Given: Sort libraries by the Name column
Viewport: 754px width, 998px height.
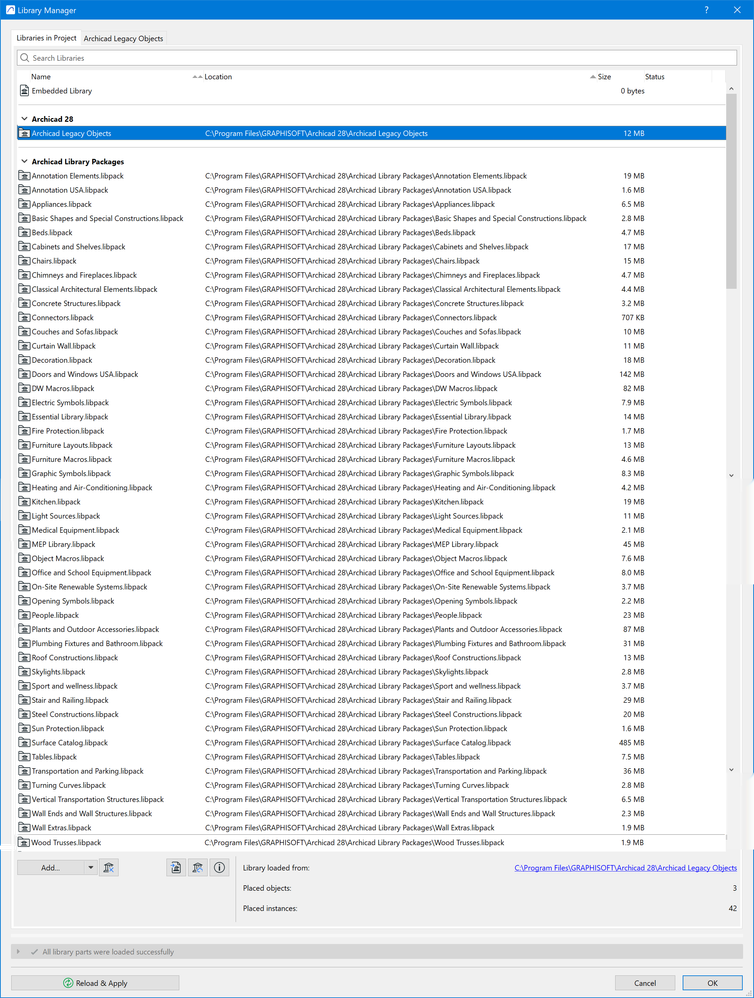Looking at the screenshot, I should pyautogui.click(x=41, y=76).
